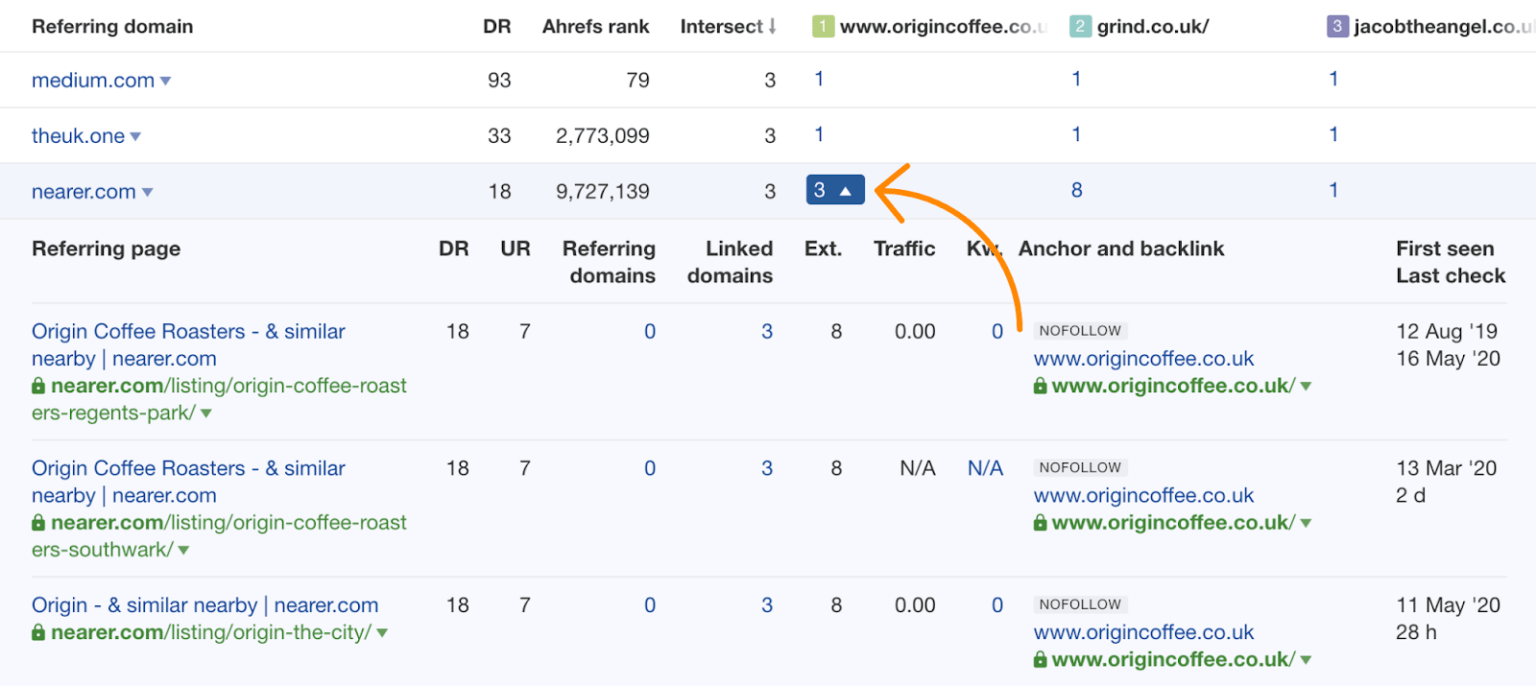Collapse nearer.com backlinks via the blue "3" chevron
Viewport: 1536px width, 686px height.
835,189
